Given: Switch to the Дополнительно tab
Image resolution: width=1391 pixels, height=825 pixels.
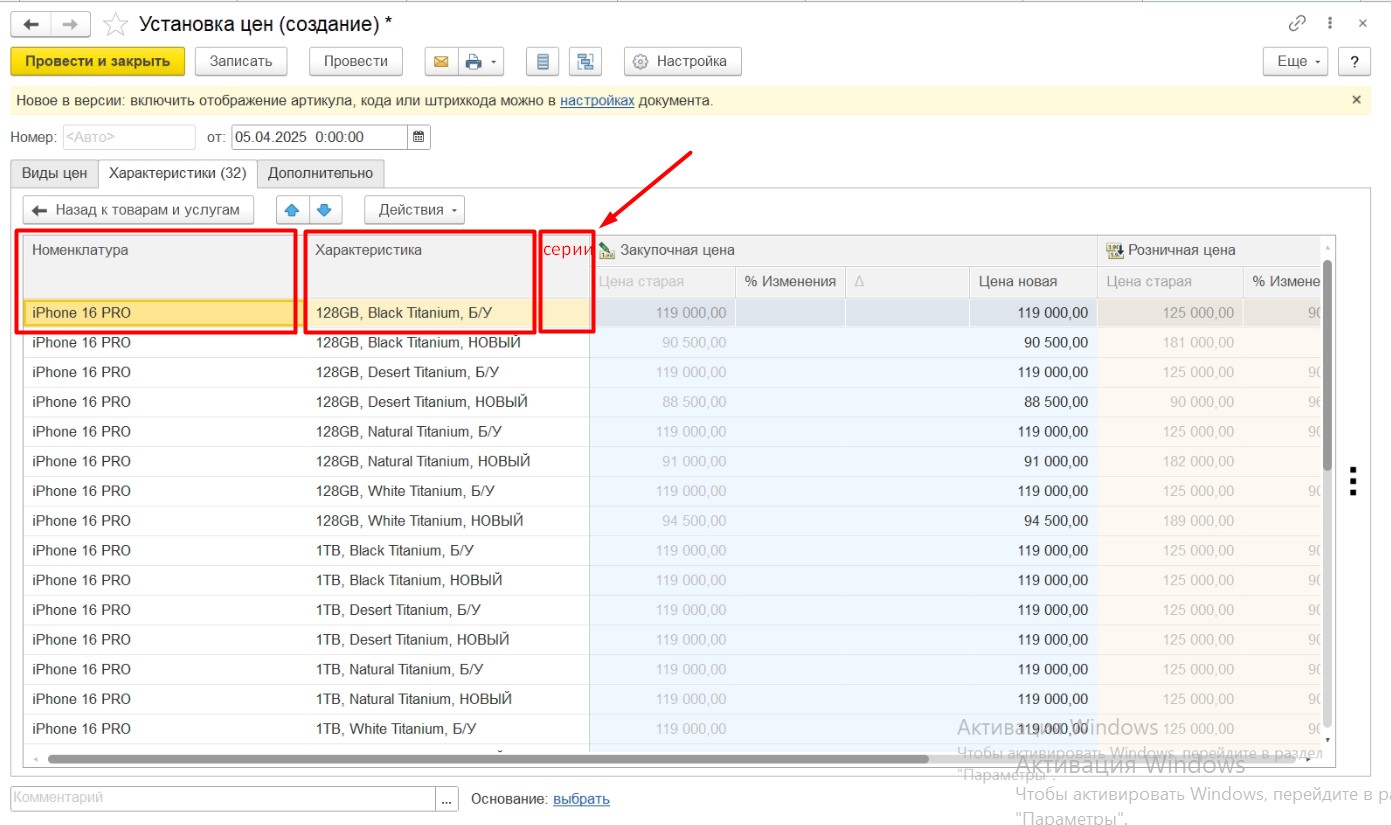Looking at the screenshot, I should [x=320, y=173].
